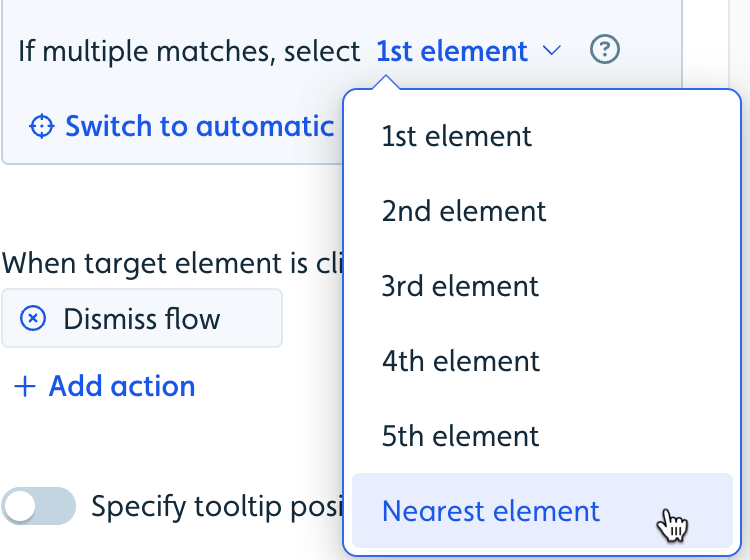The image size is (750, 560).
Task: Select the highlighted Nearest element option
Action: (x=542, y=511)
